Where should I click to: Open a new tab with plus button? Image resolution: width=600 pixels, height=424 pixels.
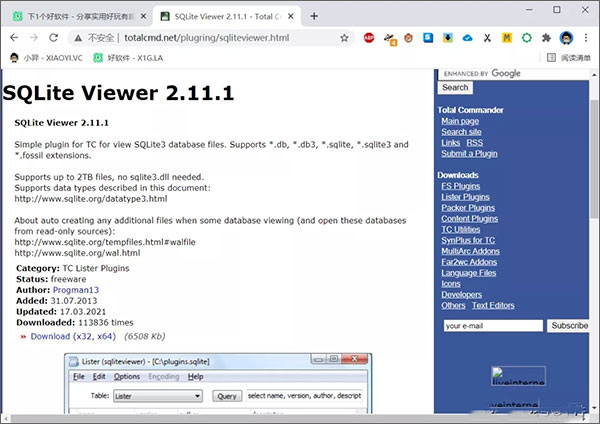point(314,16)
